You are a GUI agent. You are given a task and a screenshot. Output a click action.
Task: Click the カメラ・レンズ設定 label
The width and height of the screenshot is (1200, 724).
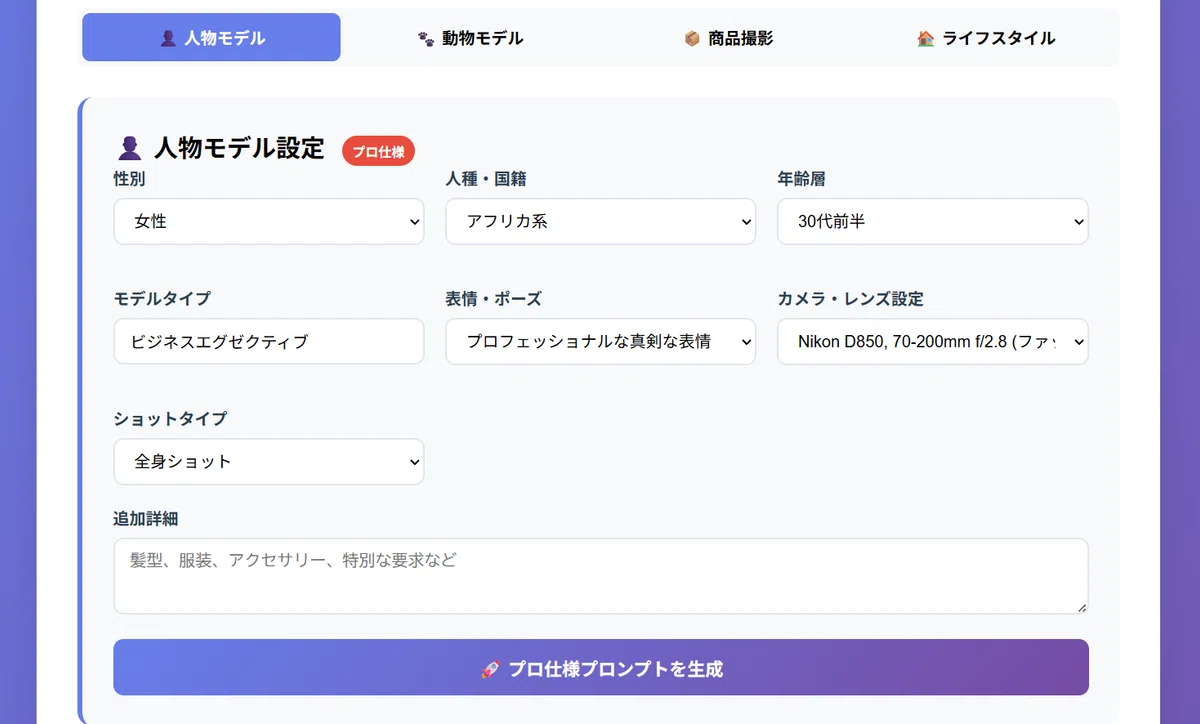(850, 299)
